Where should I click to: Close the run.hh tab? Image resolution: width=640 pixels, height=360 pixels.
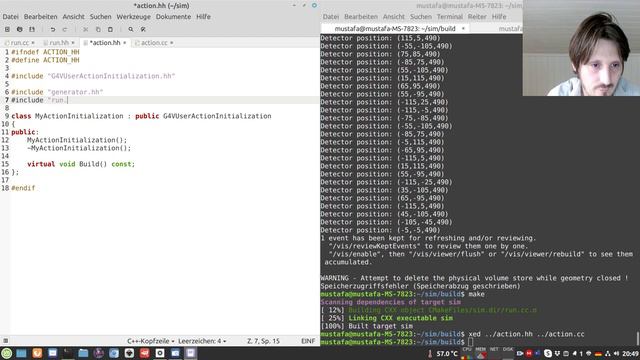coord(73,43)
